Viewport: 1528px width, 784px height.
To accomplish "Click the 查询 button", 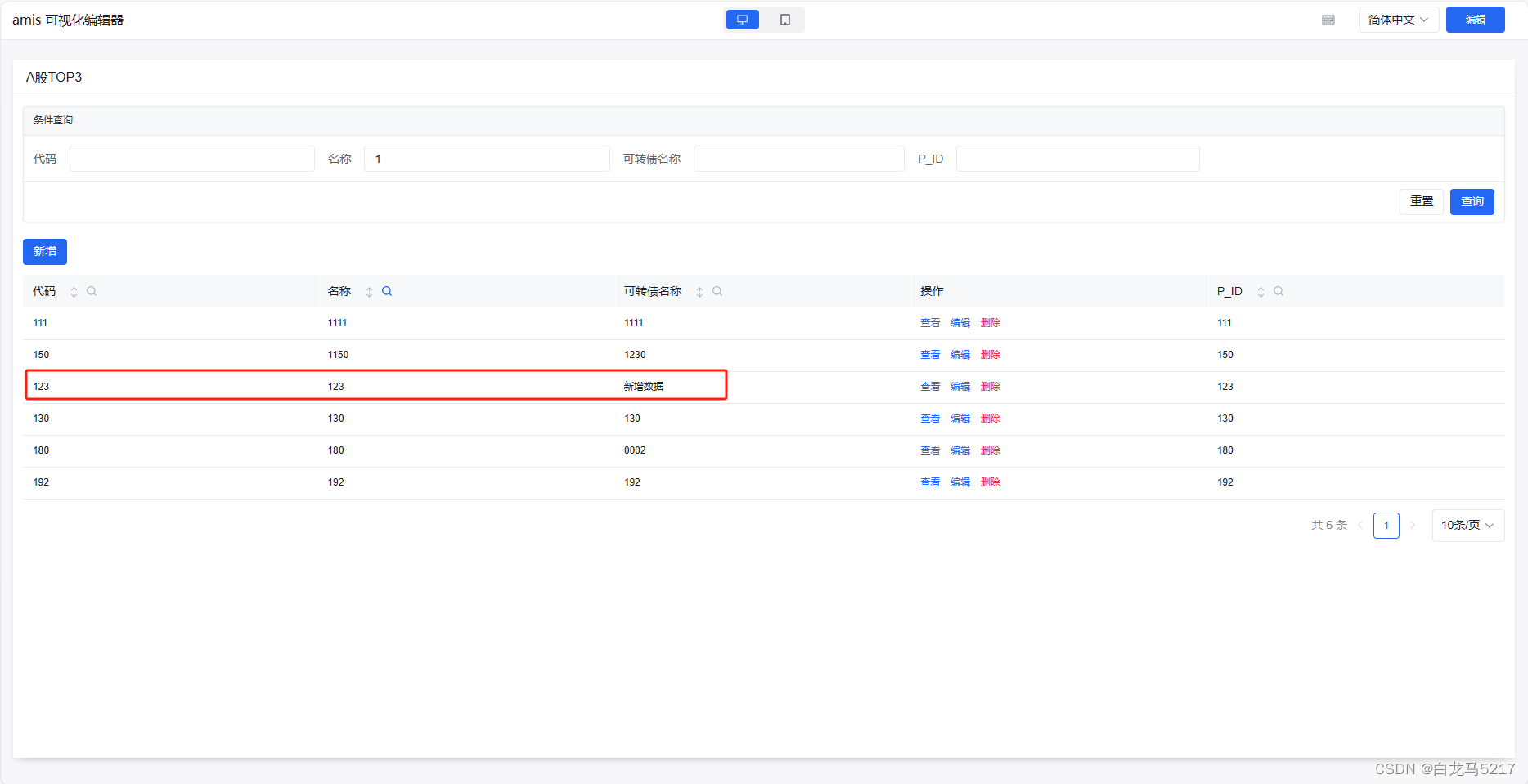I will click(1472, 201).
